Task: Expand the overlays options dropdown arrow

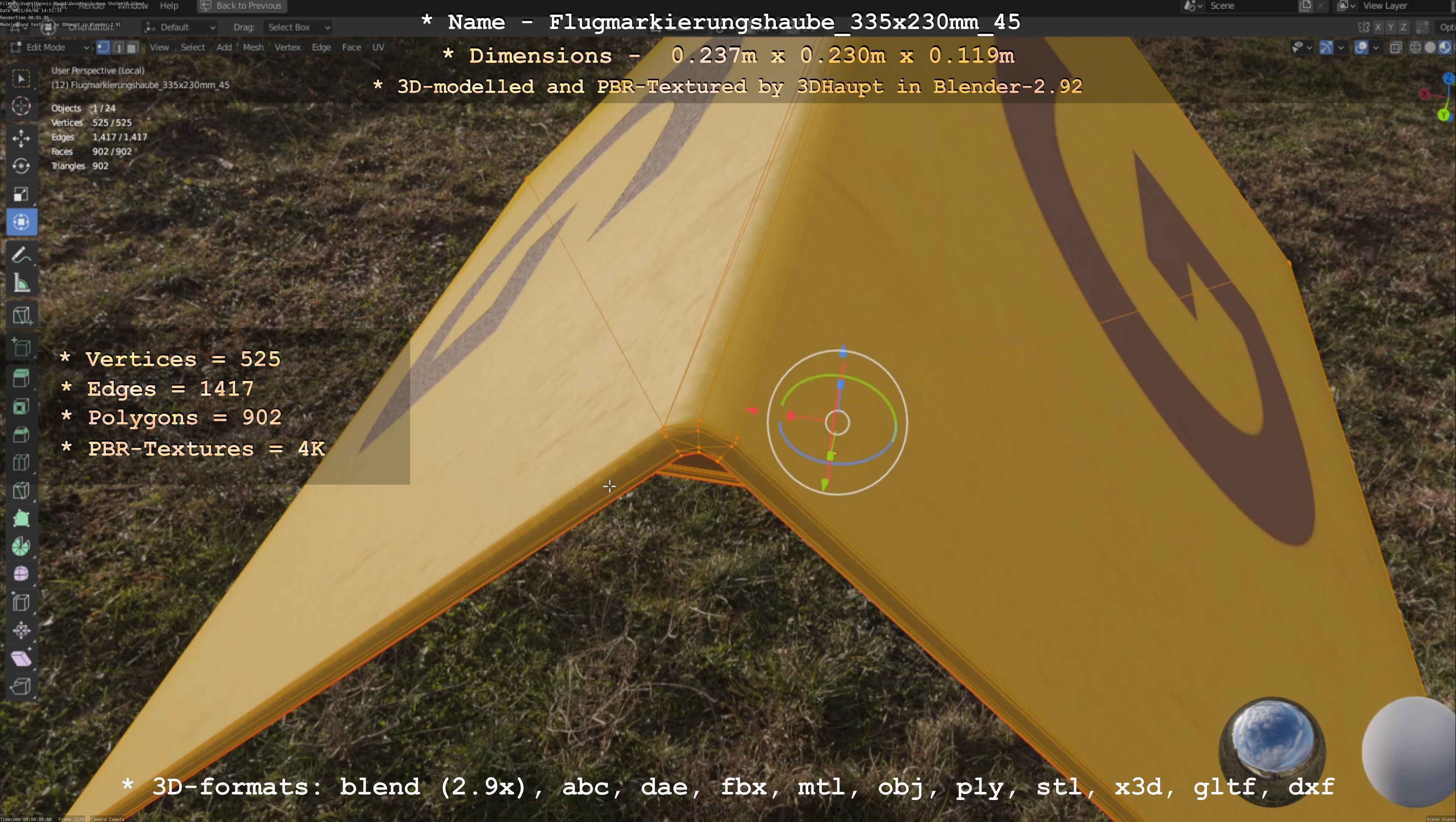Action: (1376, 48)
